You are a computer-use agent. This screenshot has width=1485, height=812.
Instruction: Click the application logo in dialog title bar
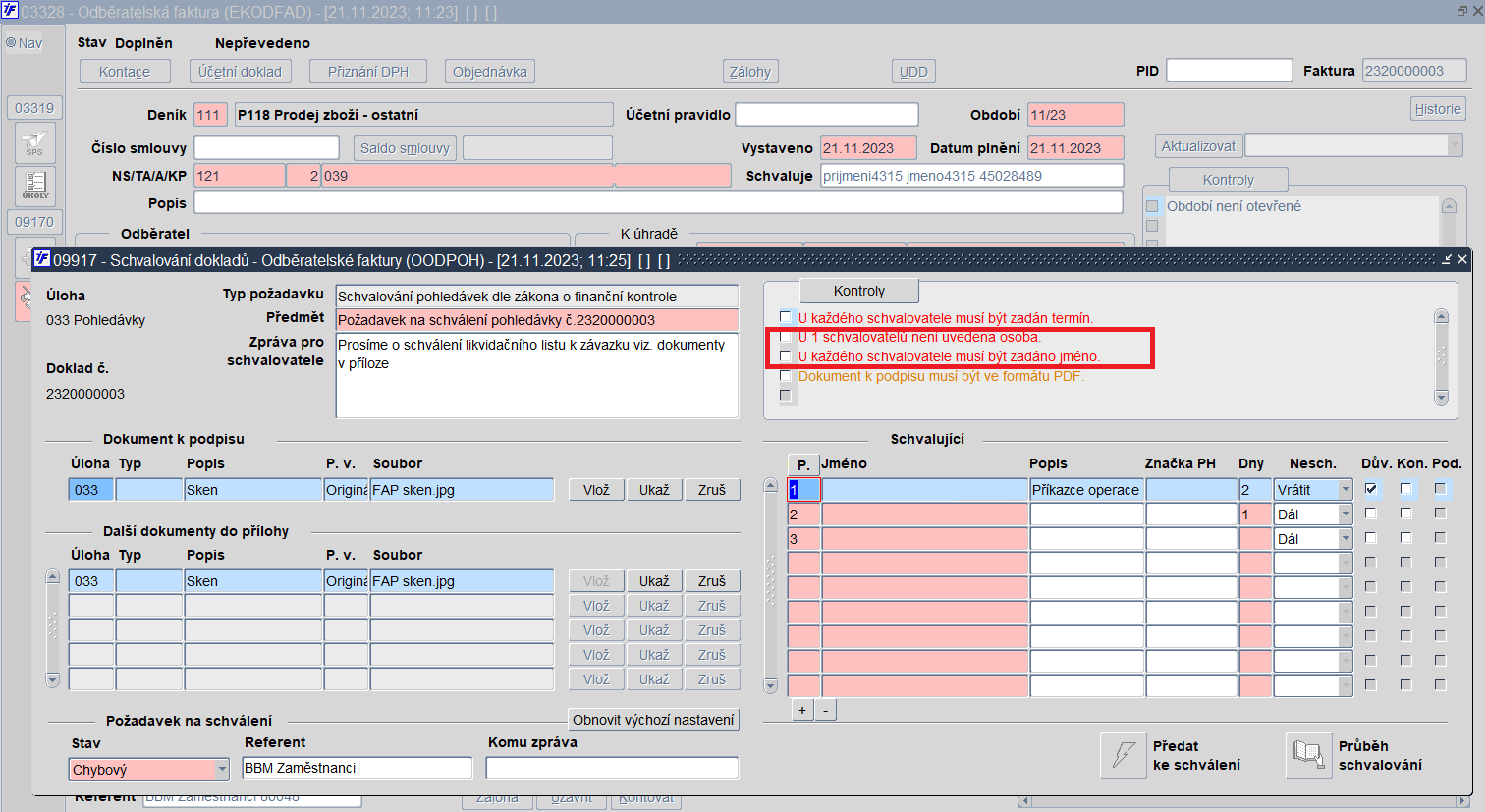coord(42,259)
